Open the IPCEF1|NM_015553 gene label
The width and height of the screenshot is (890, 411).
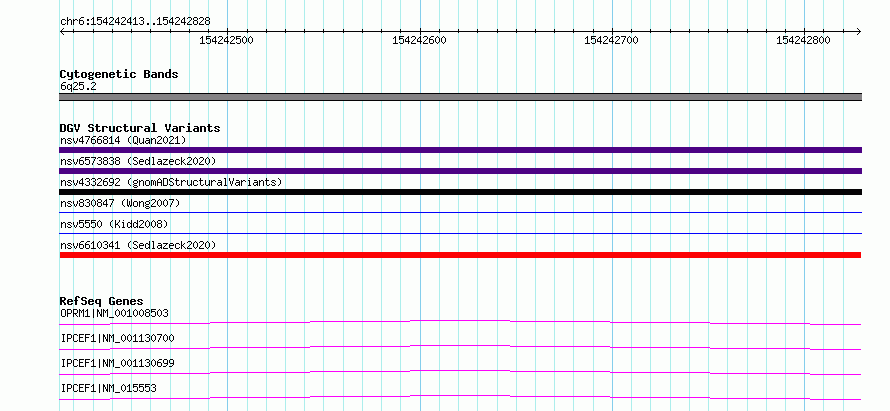tap(108, 388)
